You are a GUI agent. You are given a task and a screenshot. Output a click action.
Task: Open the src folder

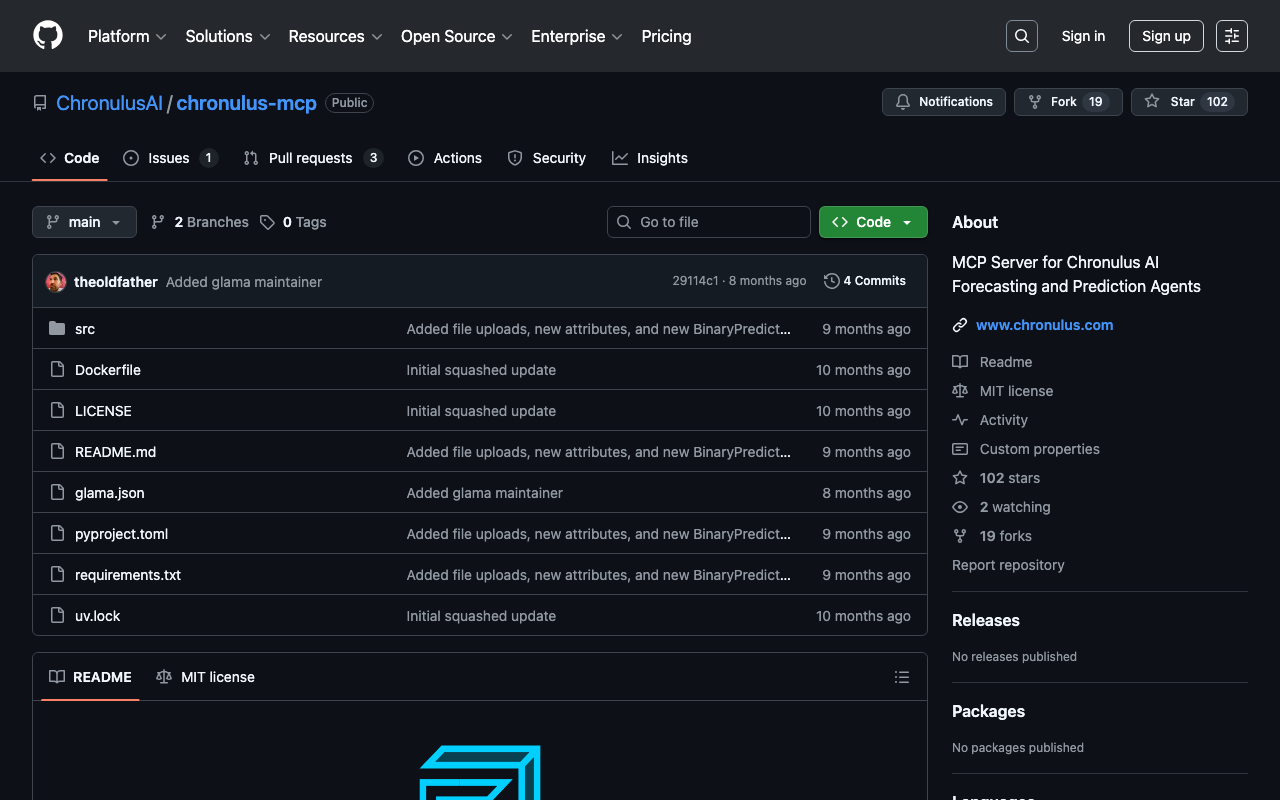pyautogui.click(x=85, y=329)
